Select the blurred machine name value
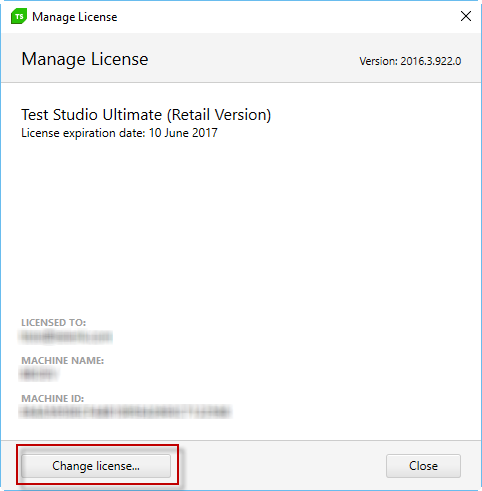The width and height of the screenshot is (482, 491). tap(38, 374)
